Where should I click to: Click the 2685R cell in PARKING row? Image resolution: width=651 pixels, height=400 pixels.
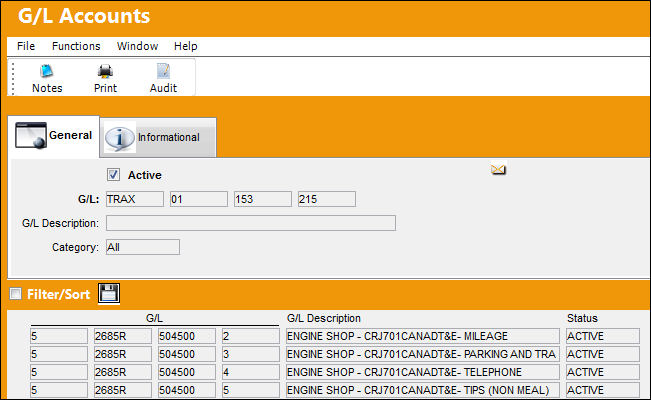point(123,354)
